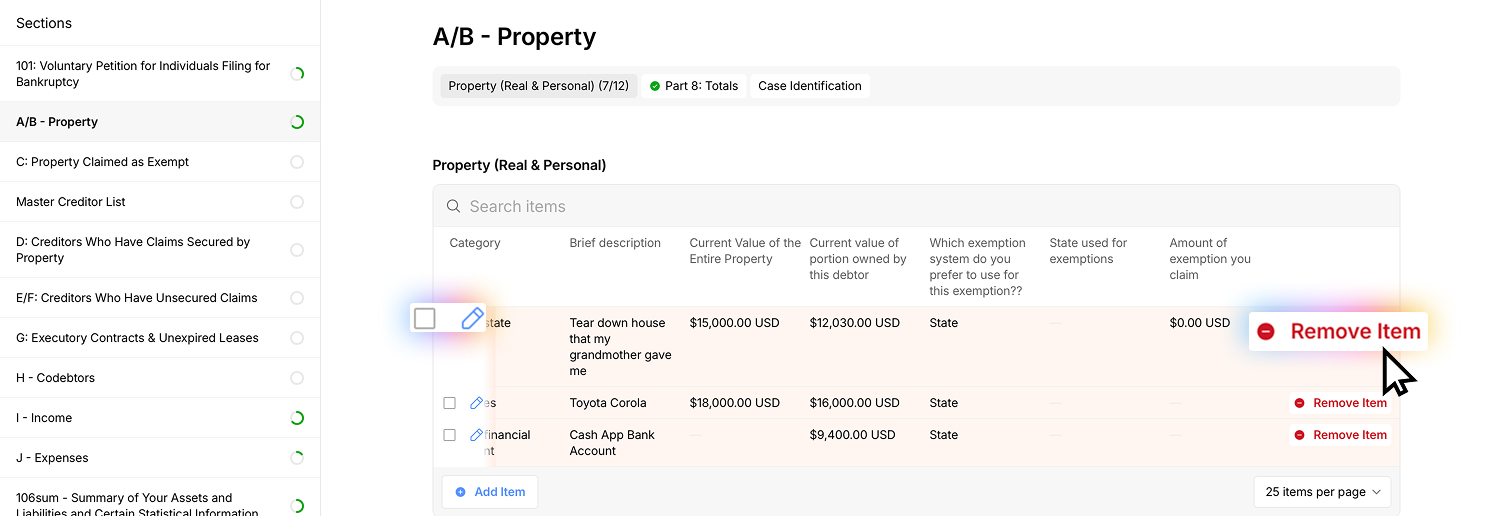Select Property (Real & Personal) (7/12) tab
This screenshot has height=516, width=1512.
(x=538, y=86)
